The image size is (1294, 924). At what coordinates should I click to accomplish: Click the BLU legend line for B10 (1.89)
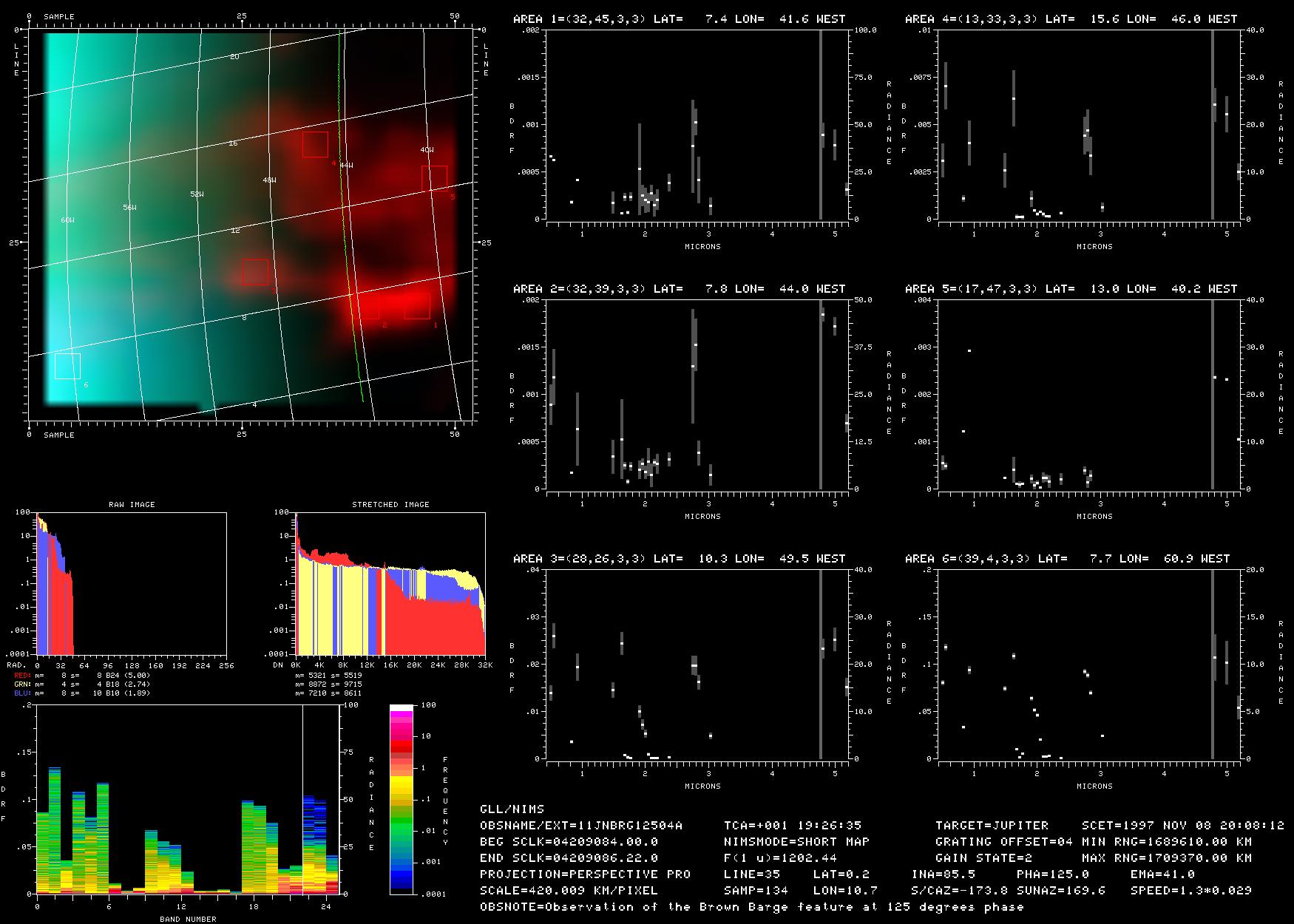click(x=82, y=693)
